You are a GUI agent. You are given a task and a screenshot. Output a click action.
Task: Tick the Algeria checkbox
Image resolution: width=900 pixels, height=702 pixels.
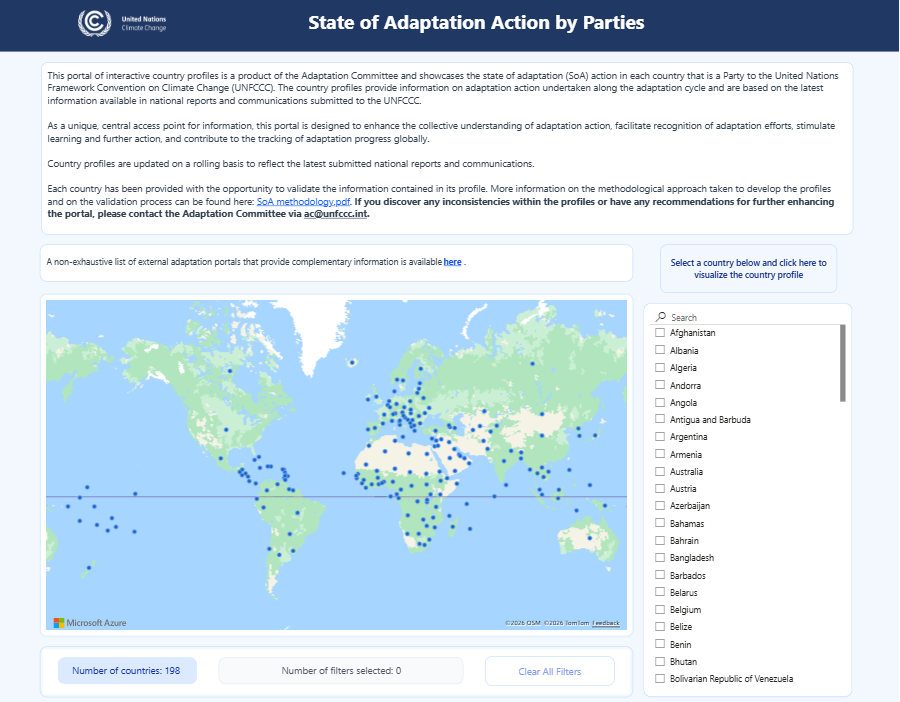pyautogui.click(x=660, y=367)
